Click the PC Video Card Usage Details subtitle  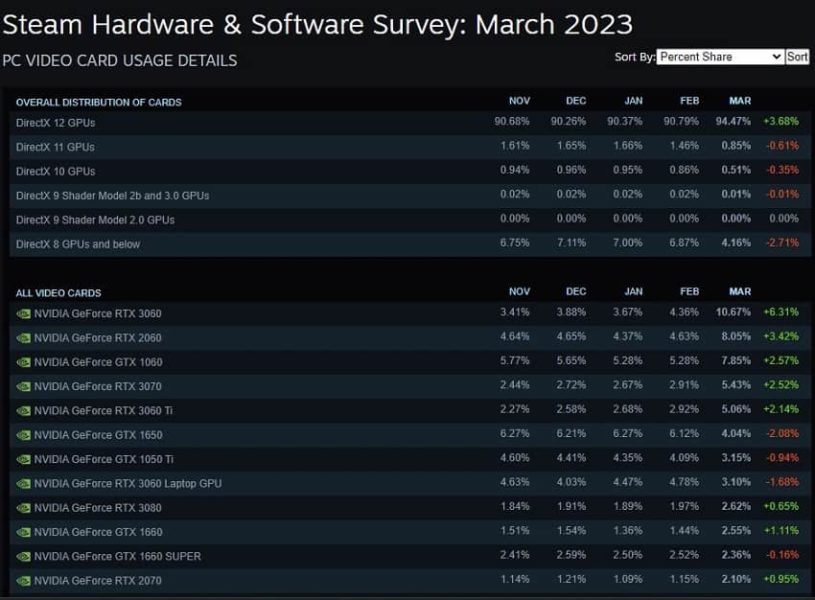coord(120,61)
